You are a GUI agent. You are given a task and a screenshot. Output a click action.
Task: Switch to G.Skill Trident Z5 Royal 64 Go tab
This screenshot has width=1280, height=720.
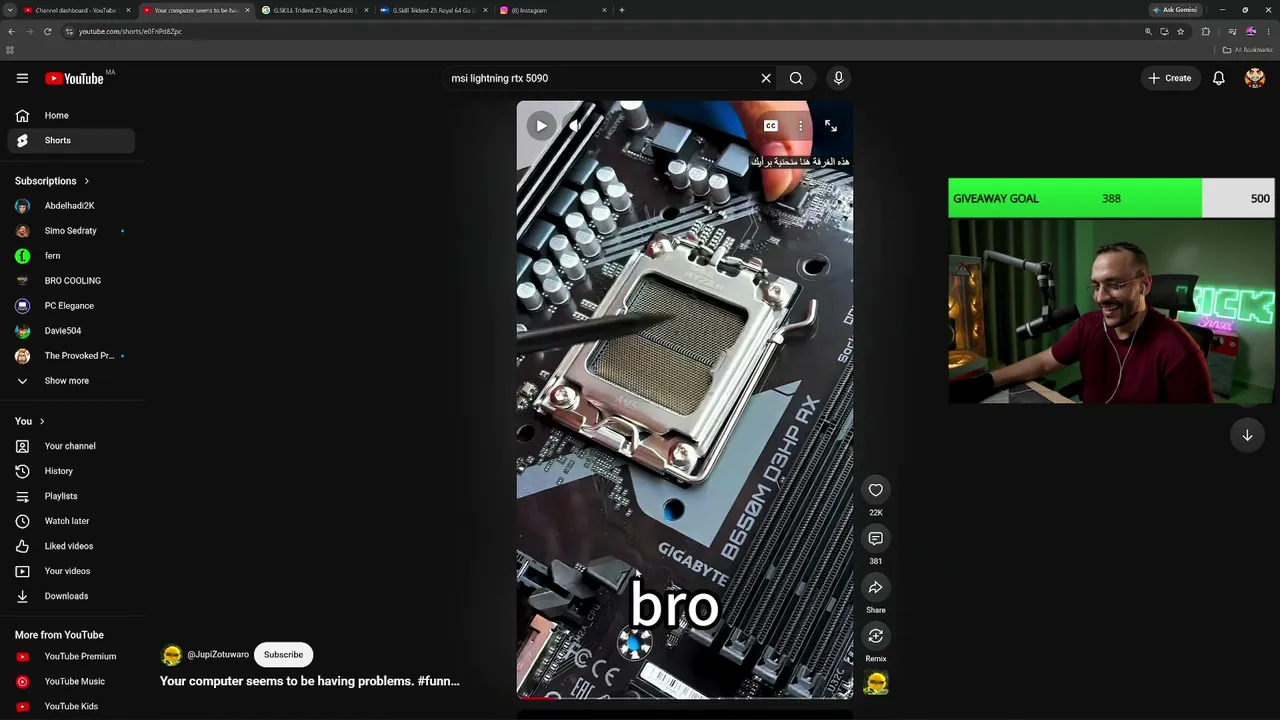pos(433,10)
